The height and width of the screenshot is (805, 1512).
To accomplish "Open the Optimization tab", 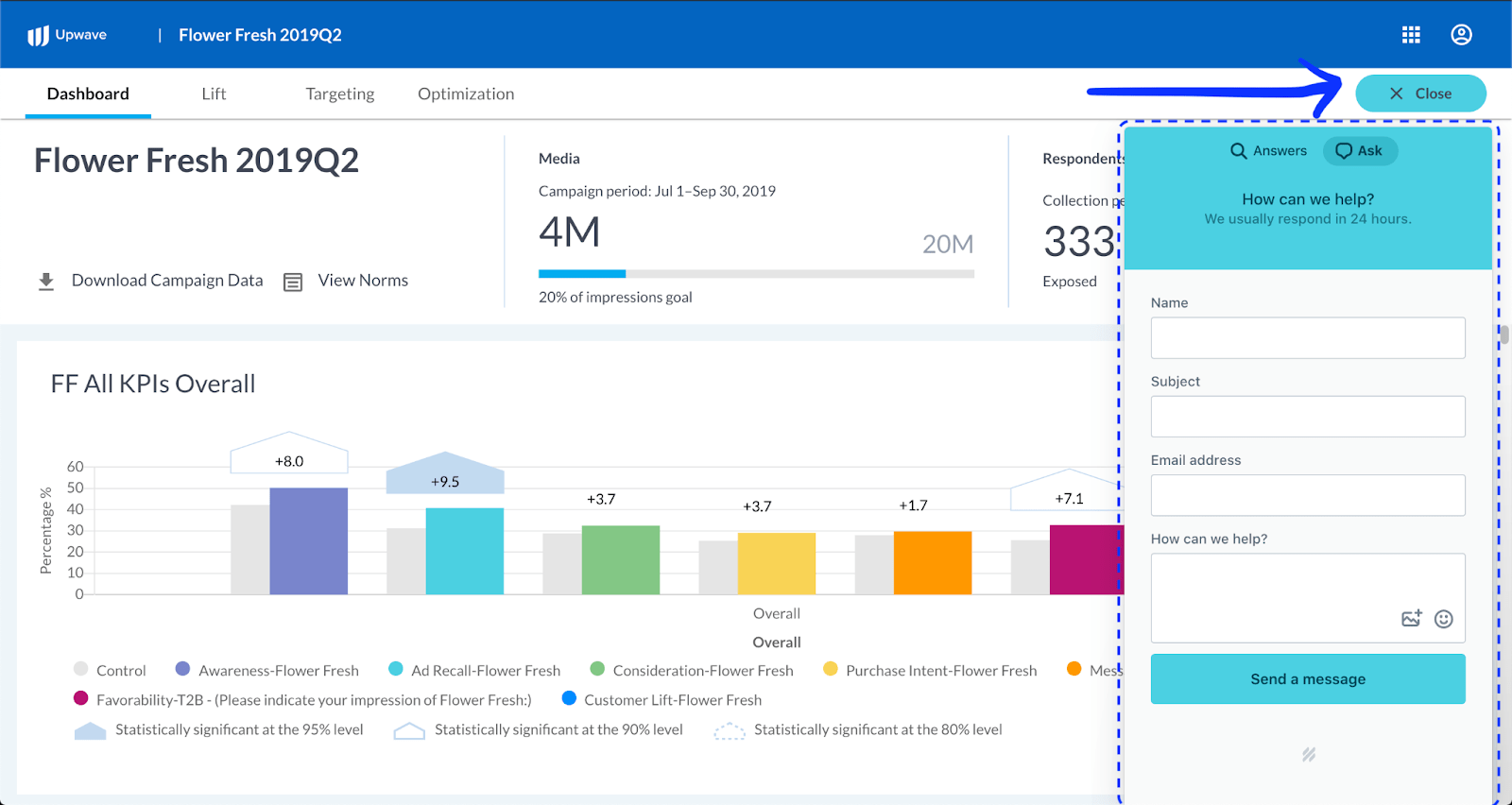I will coord(466,94).
